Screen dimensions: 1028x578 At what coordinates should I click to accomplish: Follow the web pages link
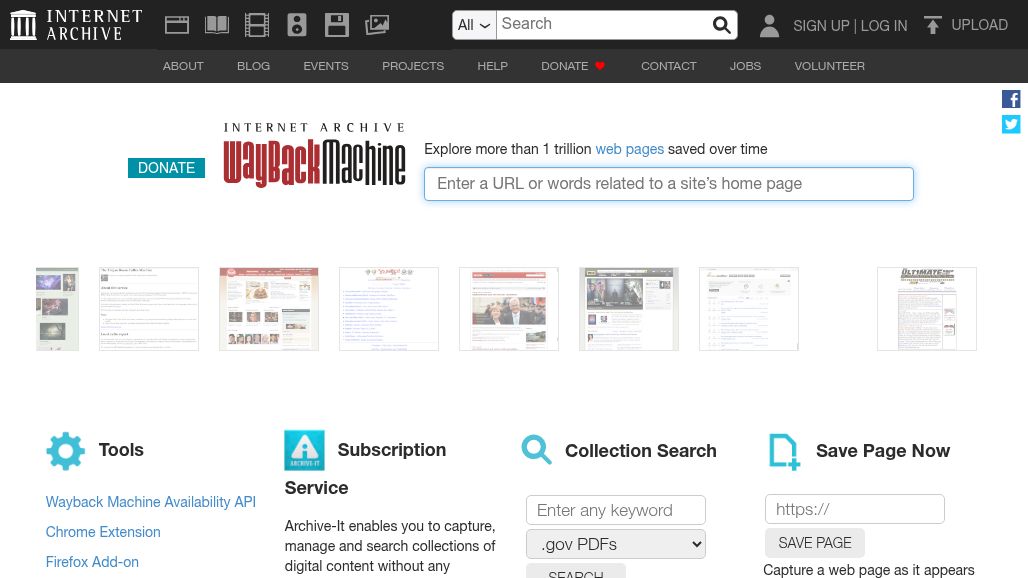(x=629, y=149)
